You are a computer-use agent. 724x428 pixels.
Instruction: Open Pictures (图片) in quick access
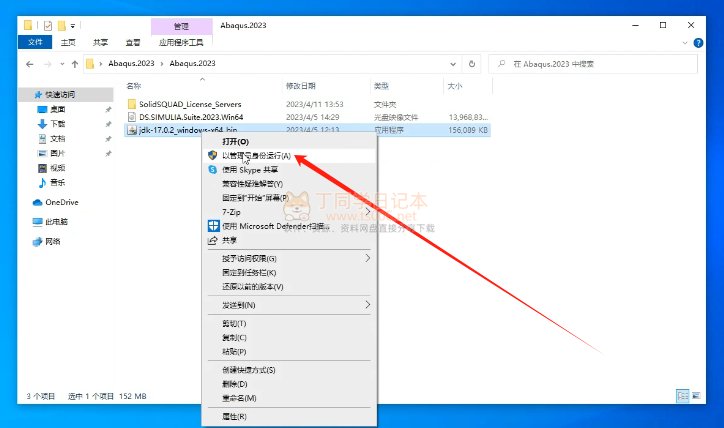[x=58, y=153]
